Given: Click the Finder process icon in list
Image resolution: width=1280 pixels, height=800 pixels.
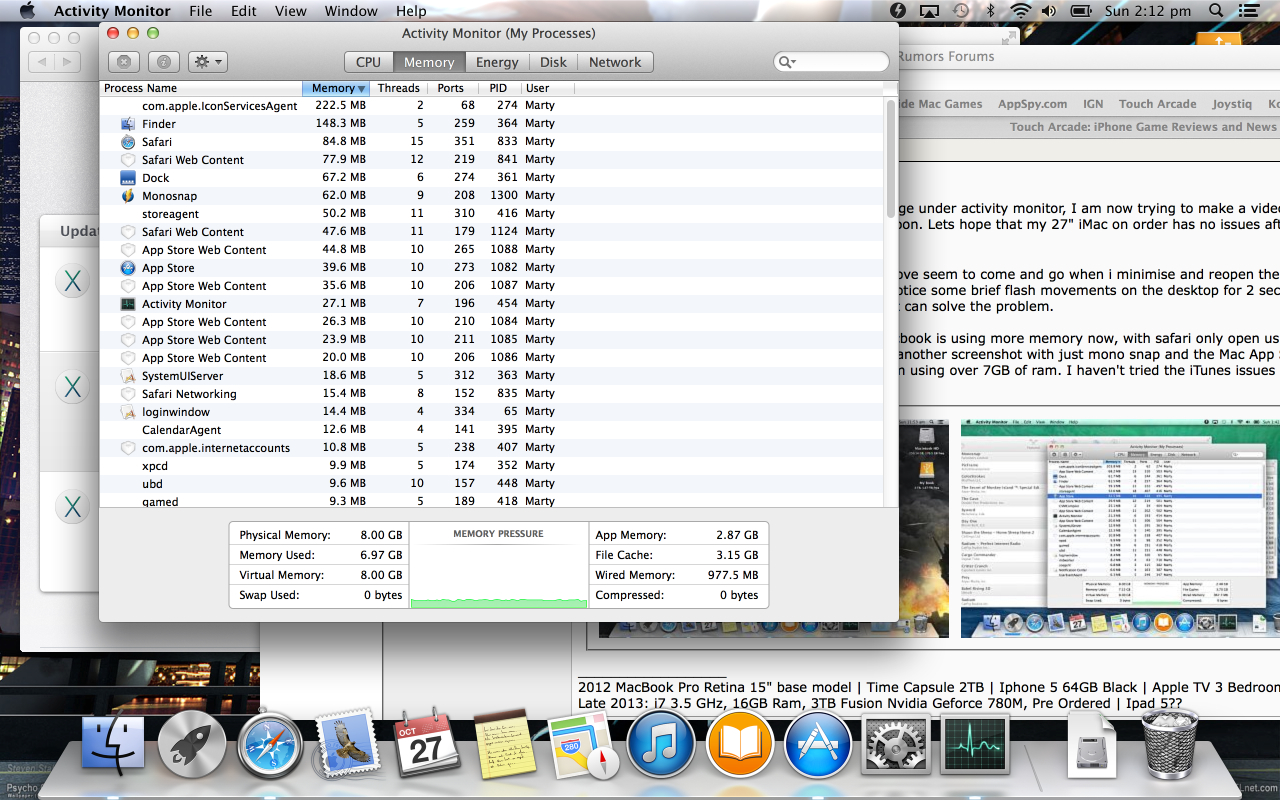Looking at the screenshot, I should (128, 124).
